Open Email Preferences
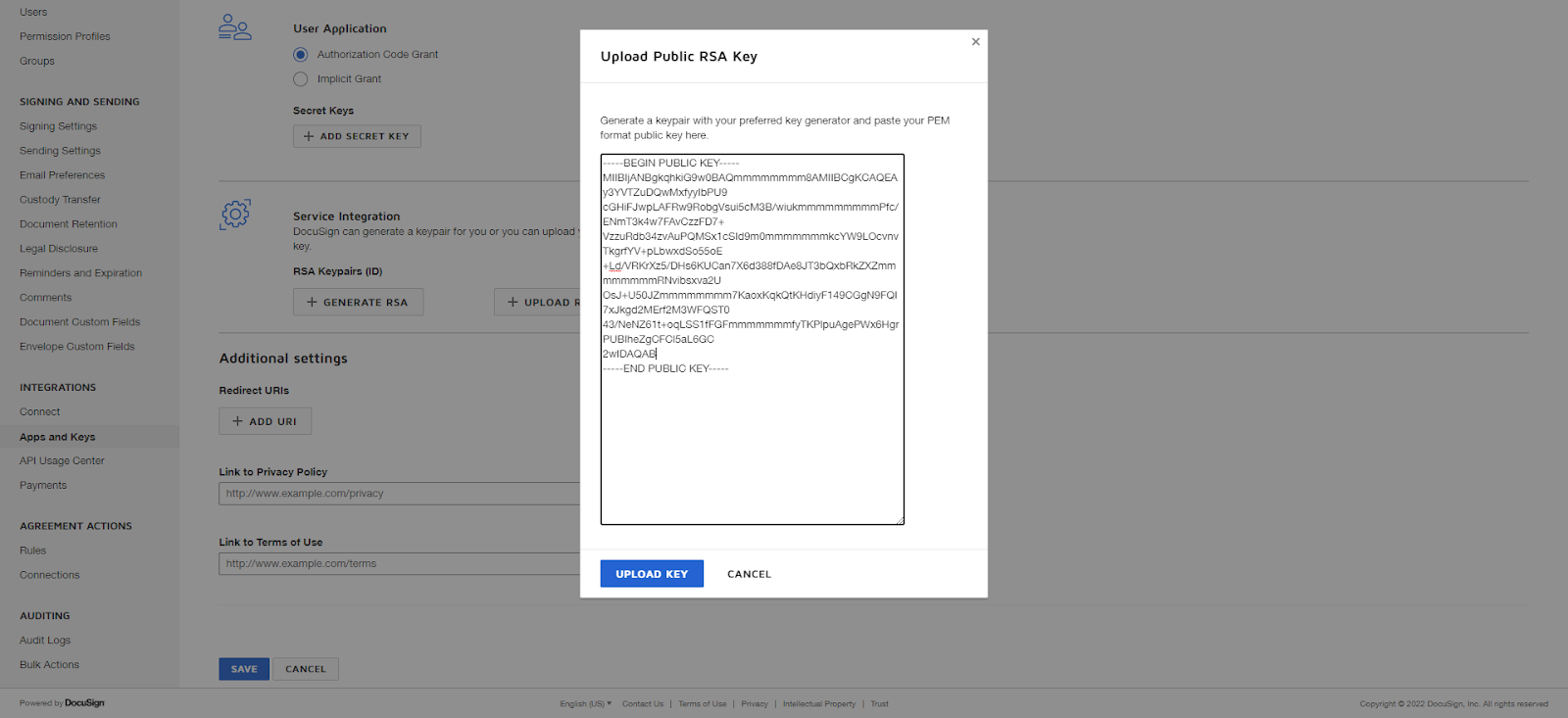The height and width of the screenshot is (718, 1568). 62,175
